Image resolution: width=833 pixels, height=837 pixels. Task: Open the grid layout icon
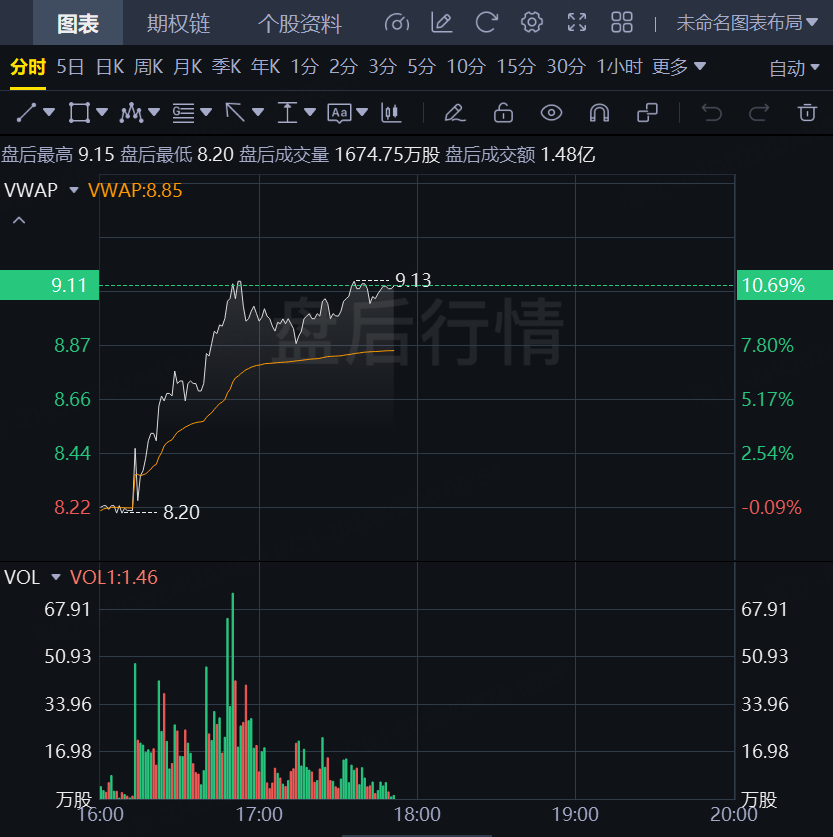coord(622,22)
